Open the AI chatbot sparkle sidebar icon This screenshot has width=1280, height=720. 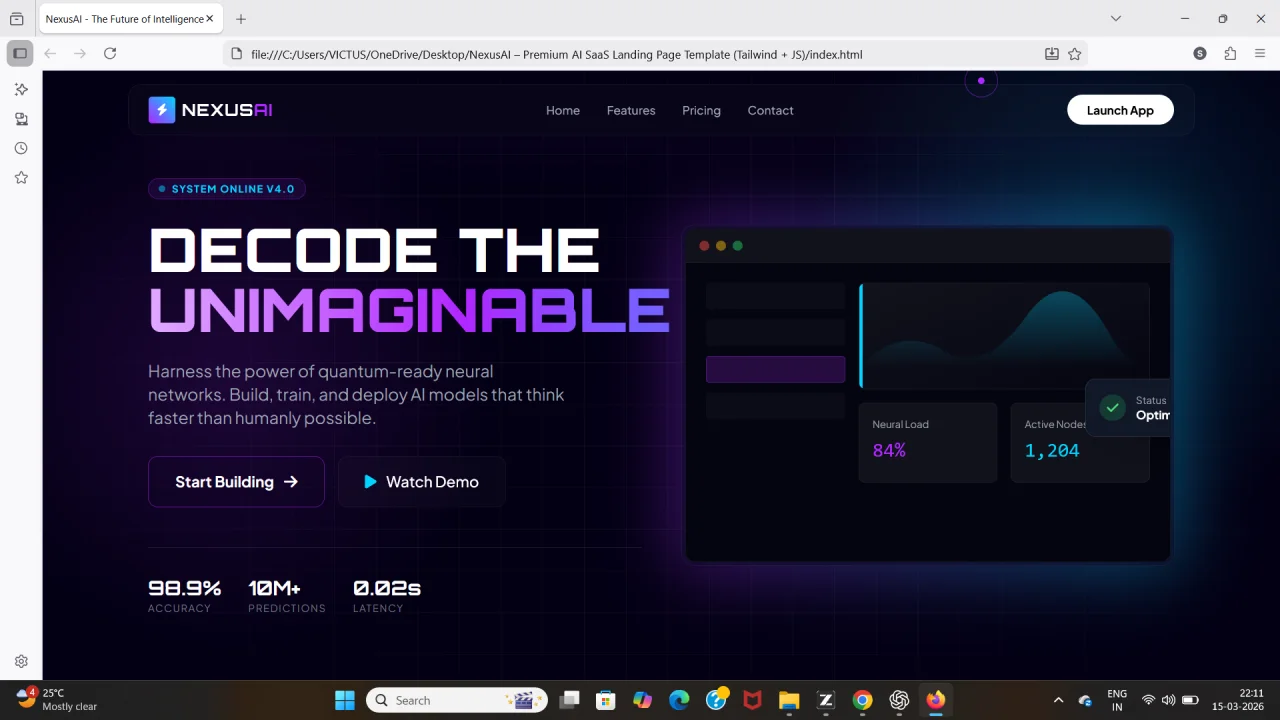pos(21,90)
